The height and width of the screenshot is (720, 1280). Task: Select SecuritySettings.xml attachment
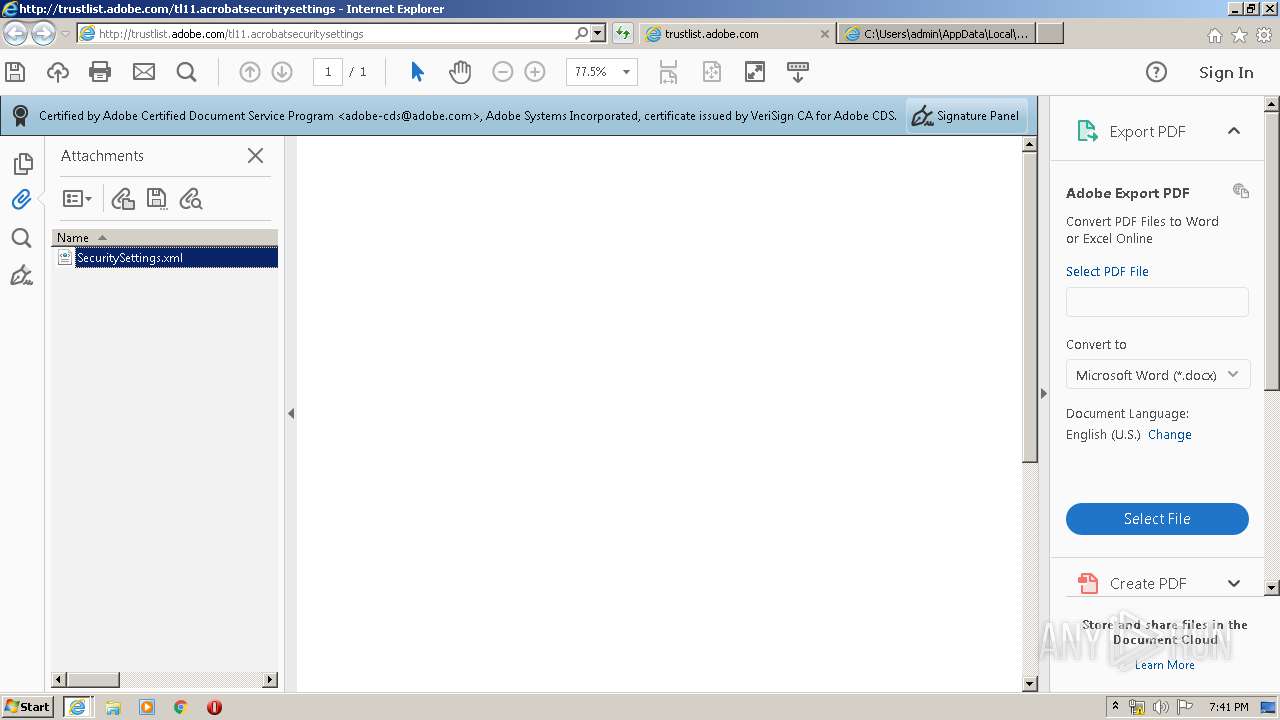click(x=165, y=257)
